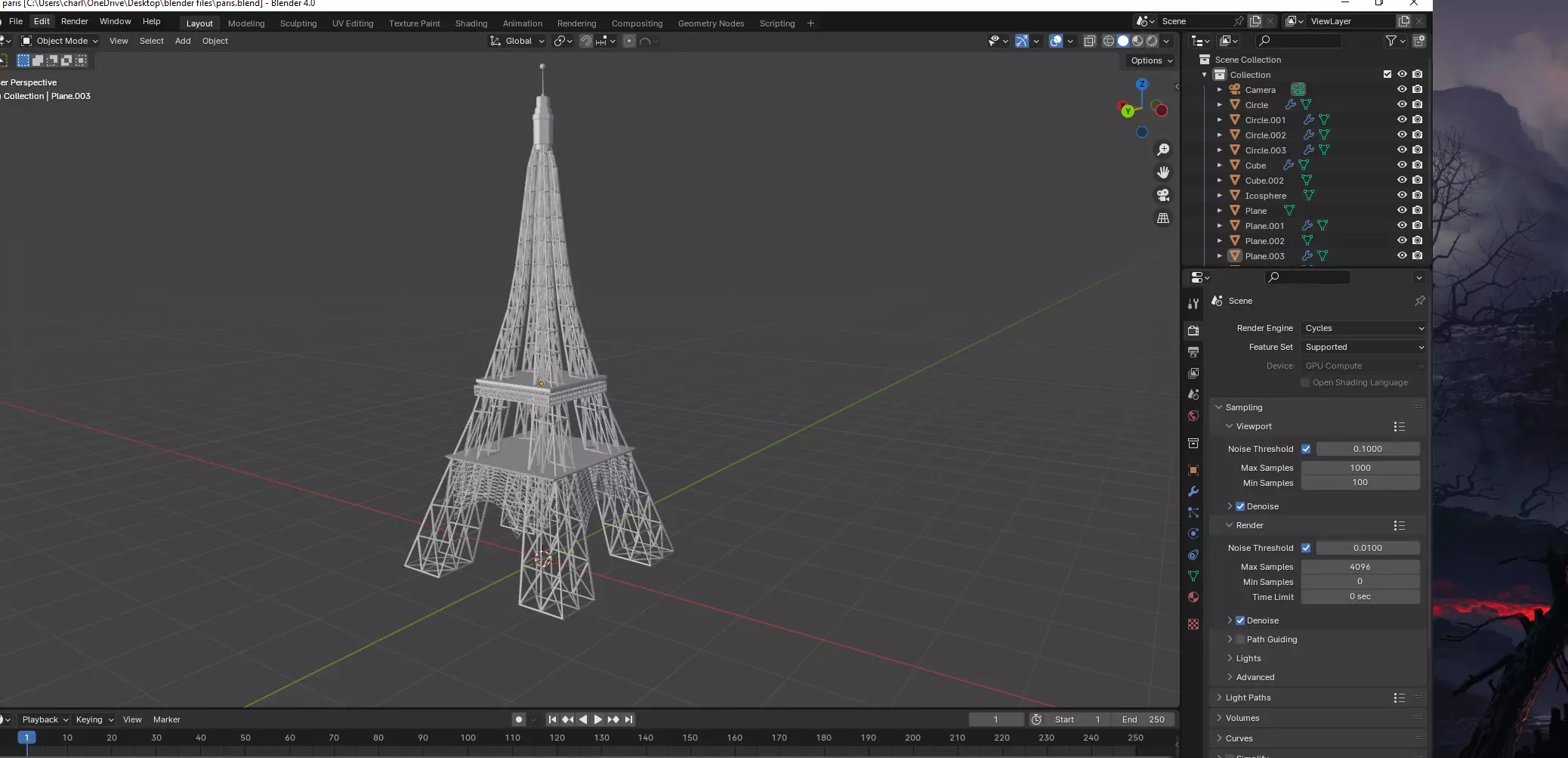1568x758 pixels.
Task: Toggle snapping magnet in header
Action: click(585, 41)
